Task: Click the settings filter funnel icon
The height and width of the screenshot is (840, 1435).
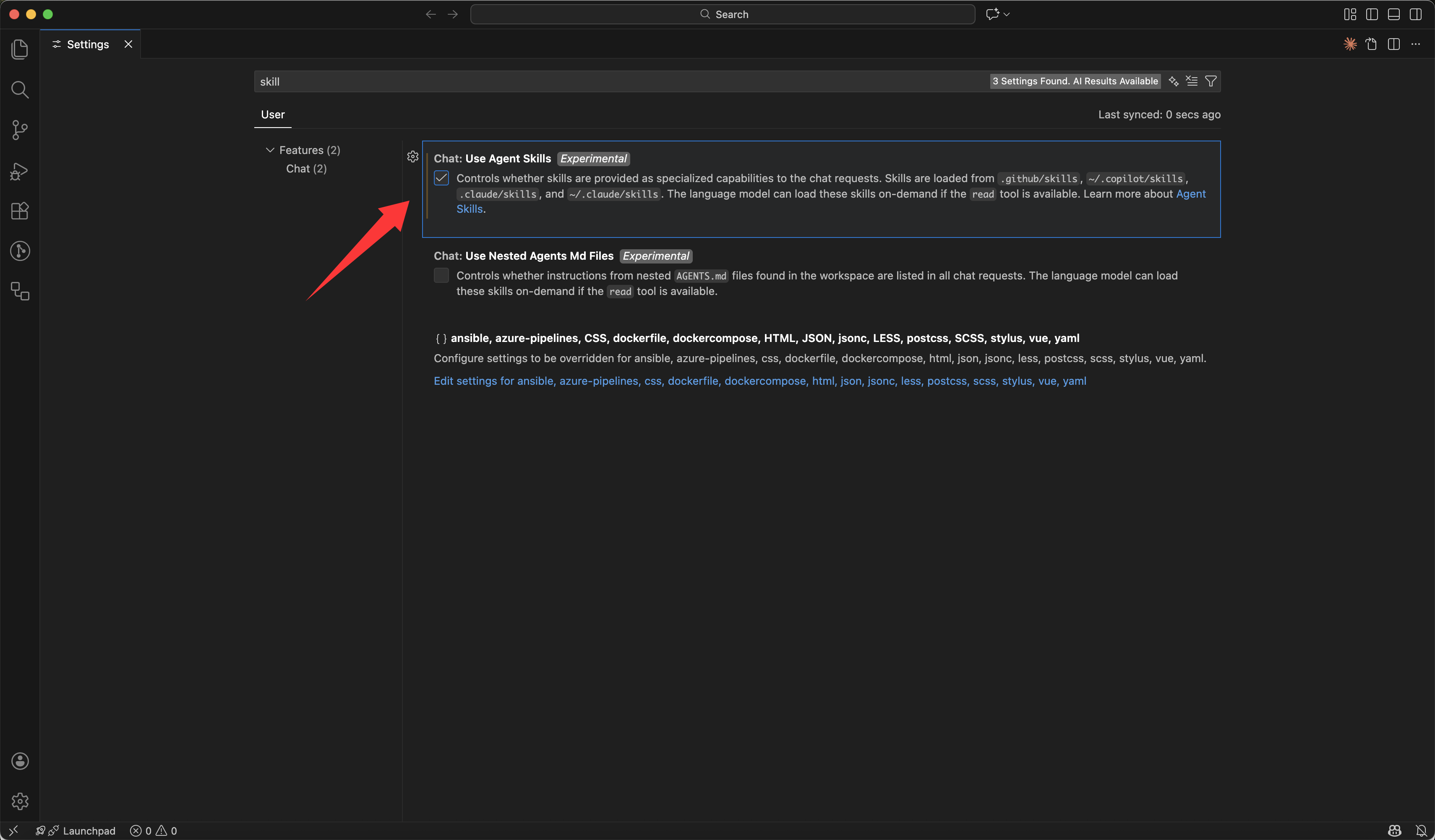Action: point(1211,81)
